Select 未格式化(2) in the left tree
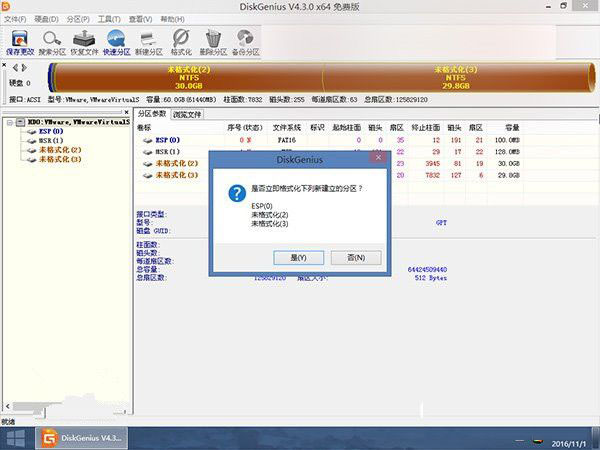 click(x=60, y=150)
